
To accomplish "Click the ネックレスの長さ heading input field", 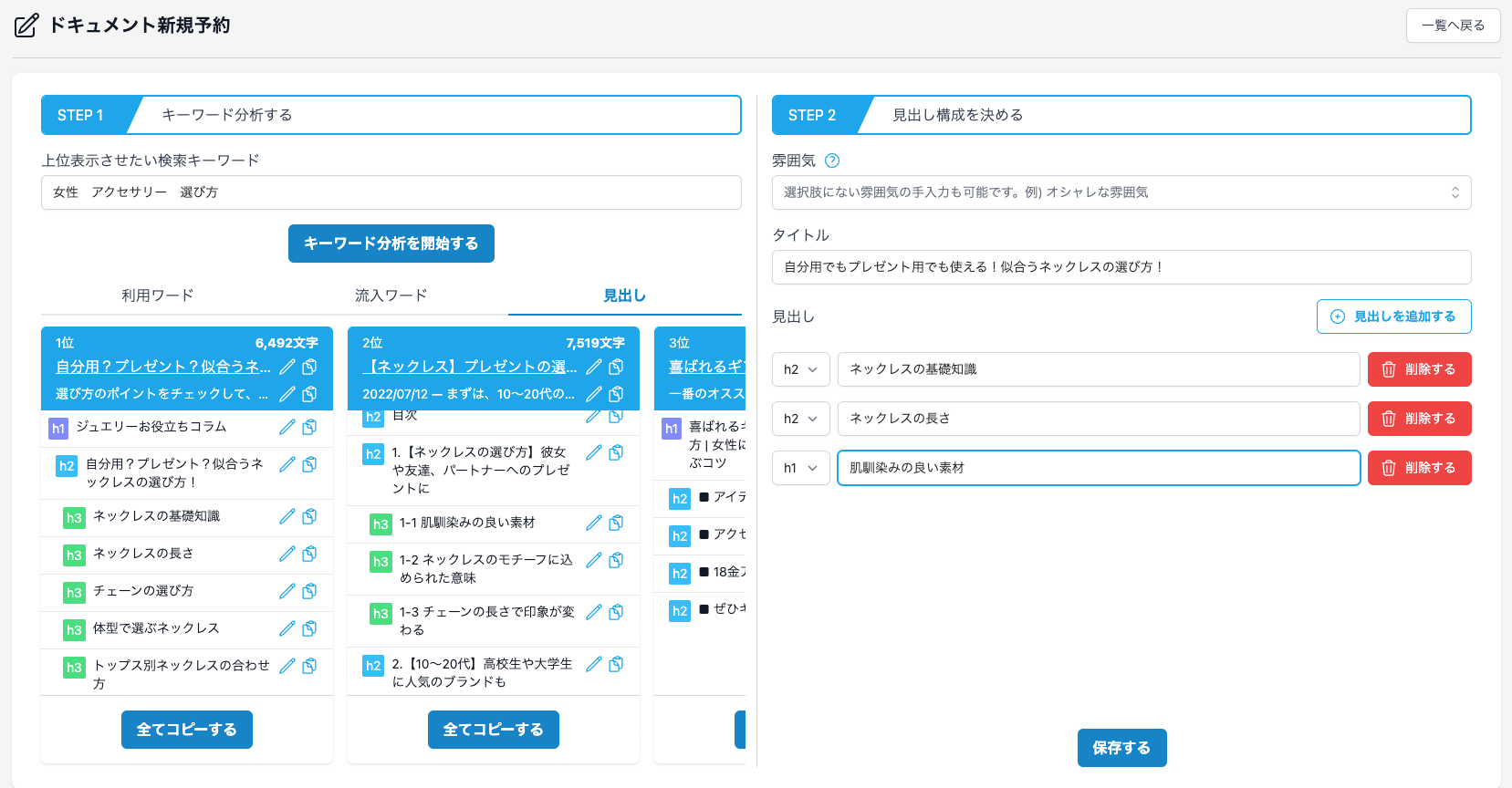I will pyautogui.click(x=1099, y=419).
